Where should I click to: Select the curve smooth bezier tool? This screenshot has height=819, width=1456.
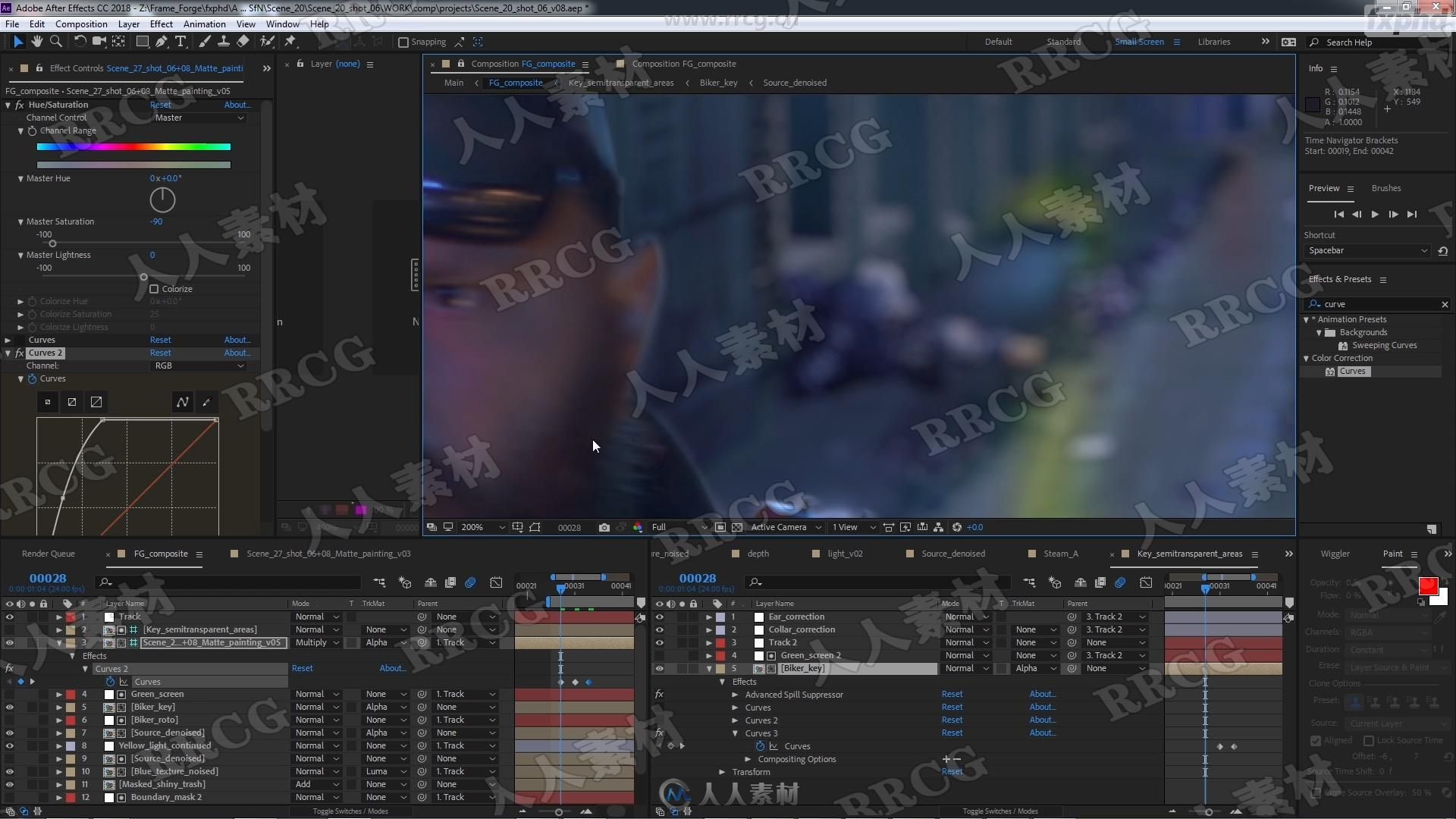(183, 402)
